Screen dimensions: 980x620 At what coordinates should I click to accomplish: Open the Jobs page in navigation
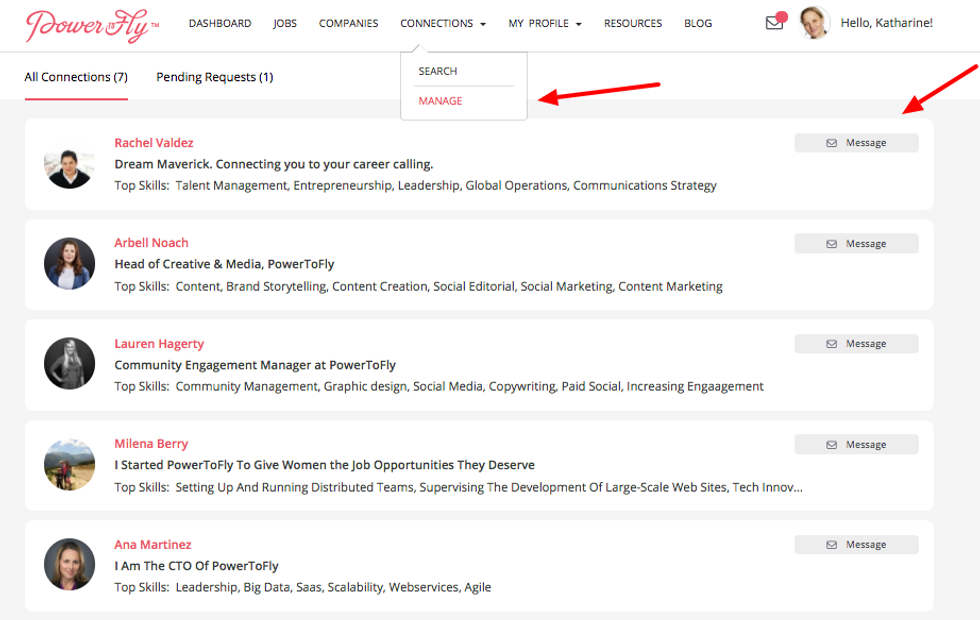(285, 23)
